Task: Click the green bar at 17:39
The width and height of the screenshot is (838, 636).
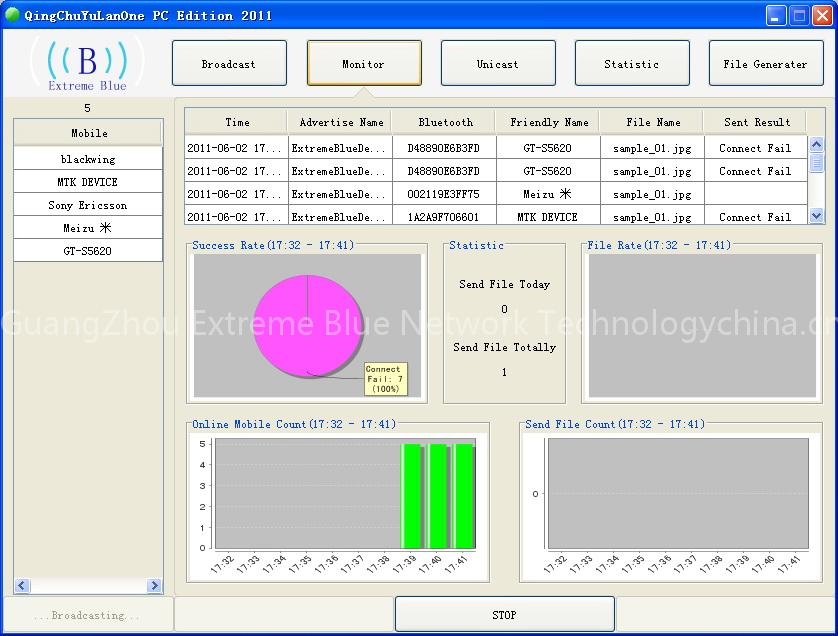Action: point(412,496)
